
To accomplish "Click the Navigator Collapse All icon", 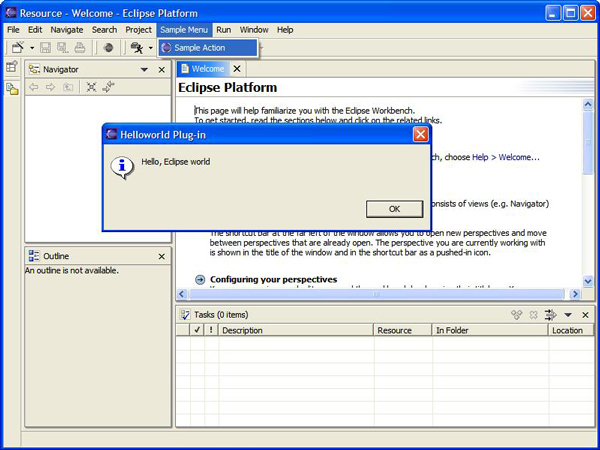I will [x=91, y=87].
